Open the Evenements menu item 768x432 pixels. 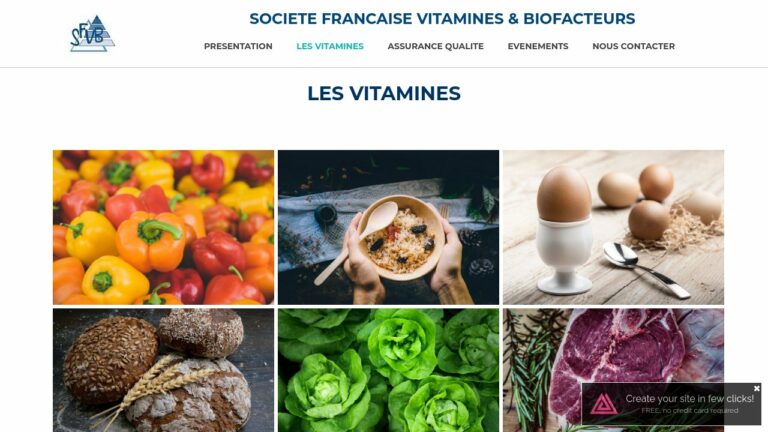(538, 46)
